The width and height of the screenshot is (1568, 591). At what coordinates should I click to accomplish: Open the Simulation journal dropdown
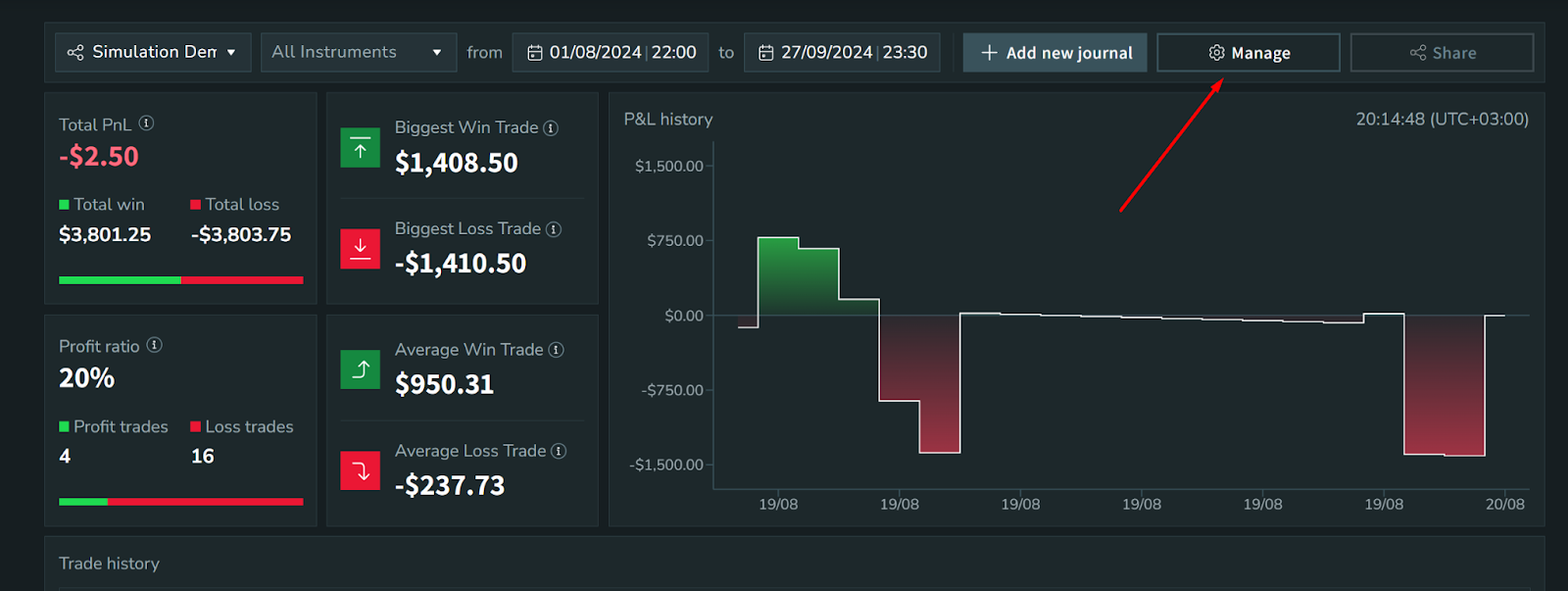point(153,52)
